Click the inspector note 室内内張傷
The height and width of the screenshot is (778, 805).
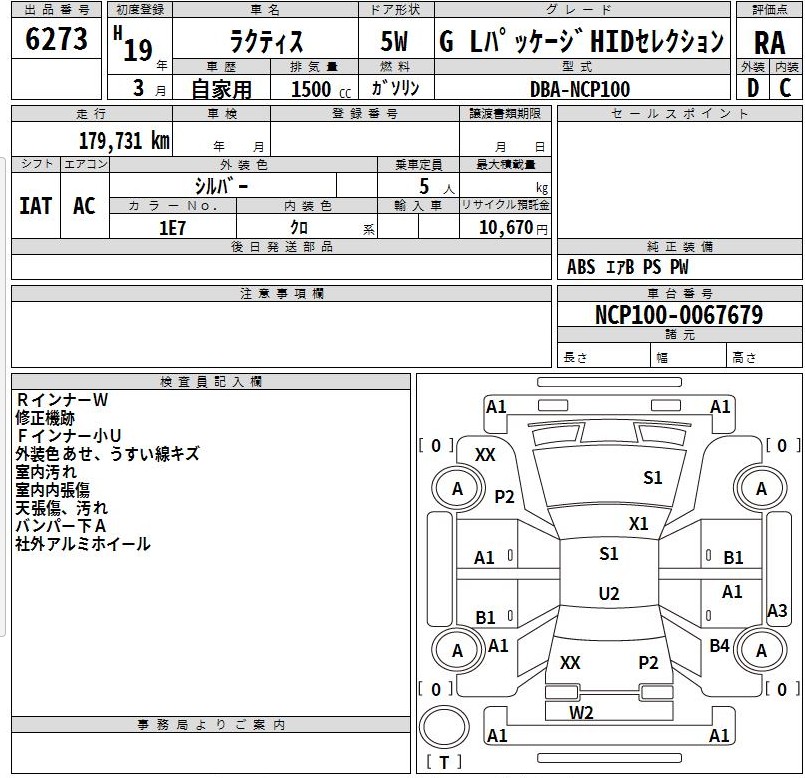point(52,489)
